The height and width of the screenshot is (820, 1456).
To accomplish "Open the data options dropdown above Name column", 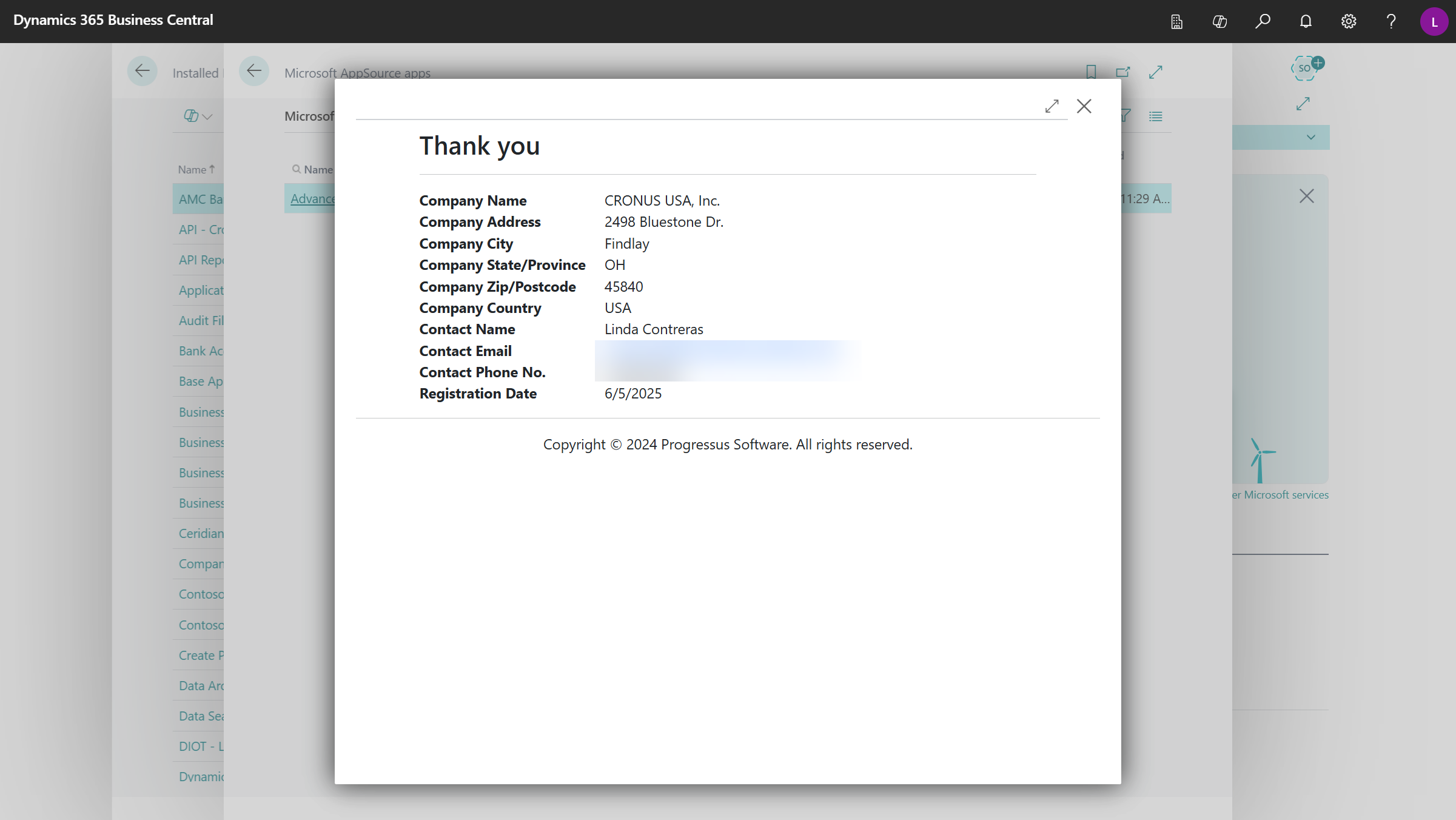I will click(195, 116).
